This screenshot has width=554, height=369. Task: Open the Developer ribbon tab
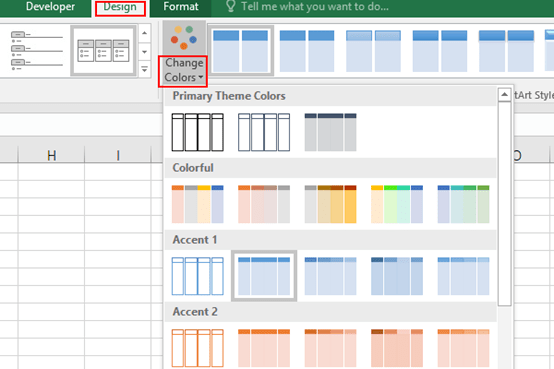click(51, 6)
